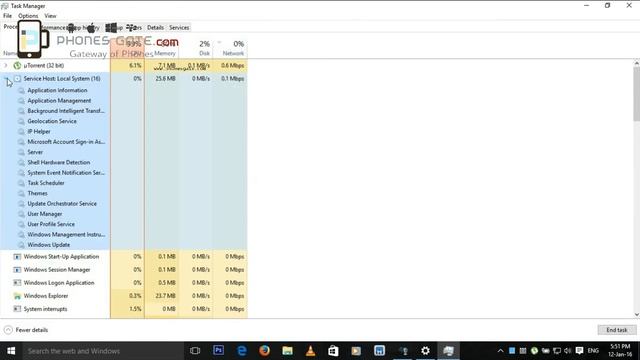Switch to the Details tab
Viewport: 640px width, 360px height.
(155, 27)
